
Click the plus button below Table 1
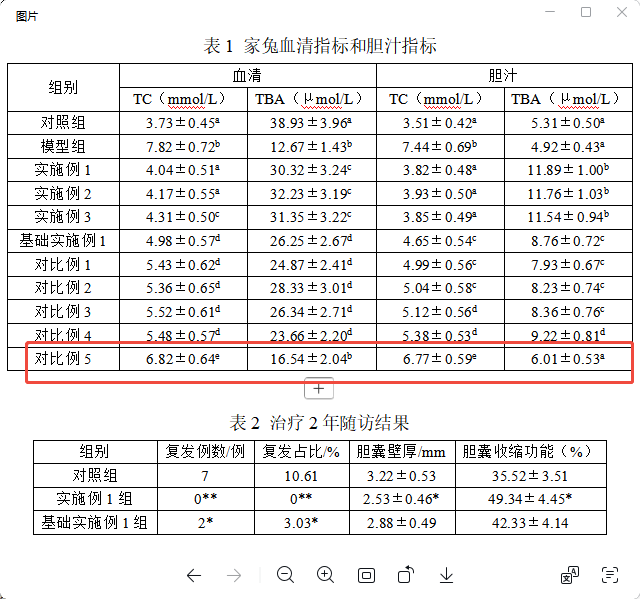[x=319, y=389]
